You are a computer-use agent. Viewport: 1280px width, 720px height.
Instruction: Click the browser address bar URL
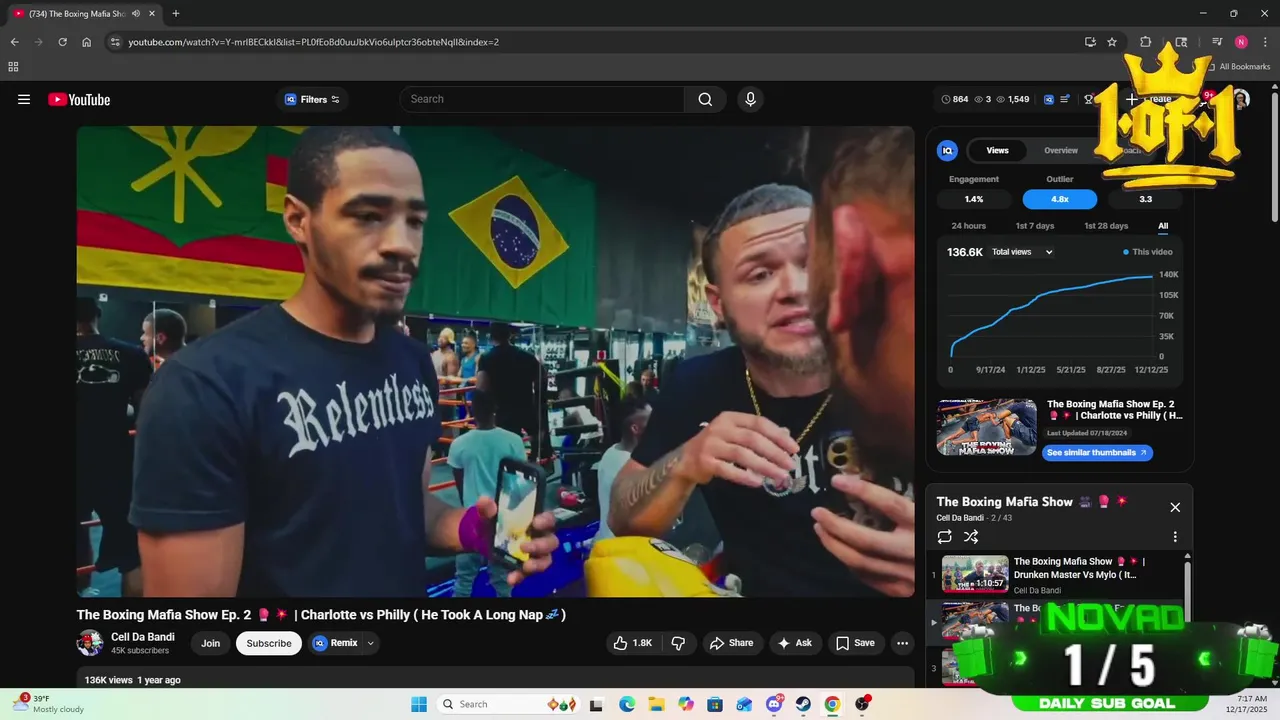click(x=313, y=42)
